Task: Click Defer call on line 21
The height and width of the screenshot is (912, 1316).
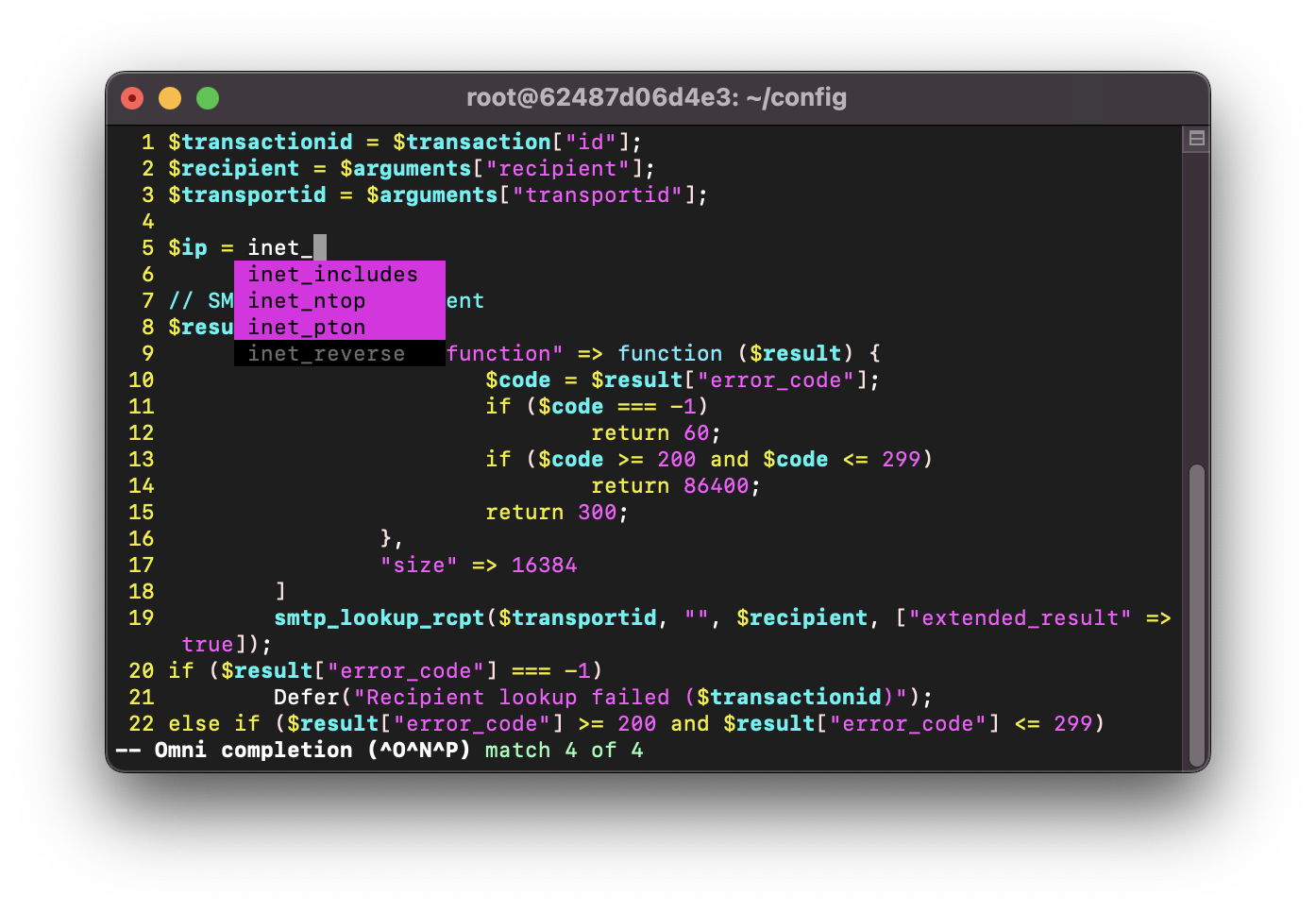Action: (307, 697)
